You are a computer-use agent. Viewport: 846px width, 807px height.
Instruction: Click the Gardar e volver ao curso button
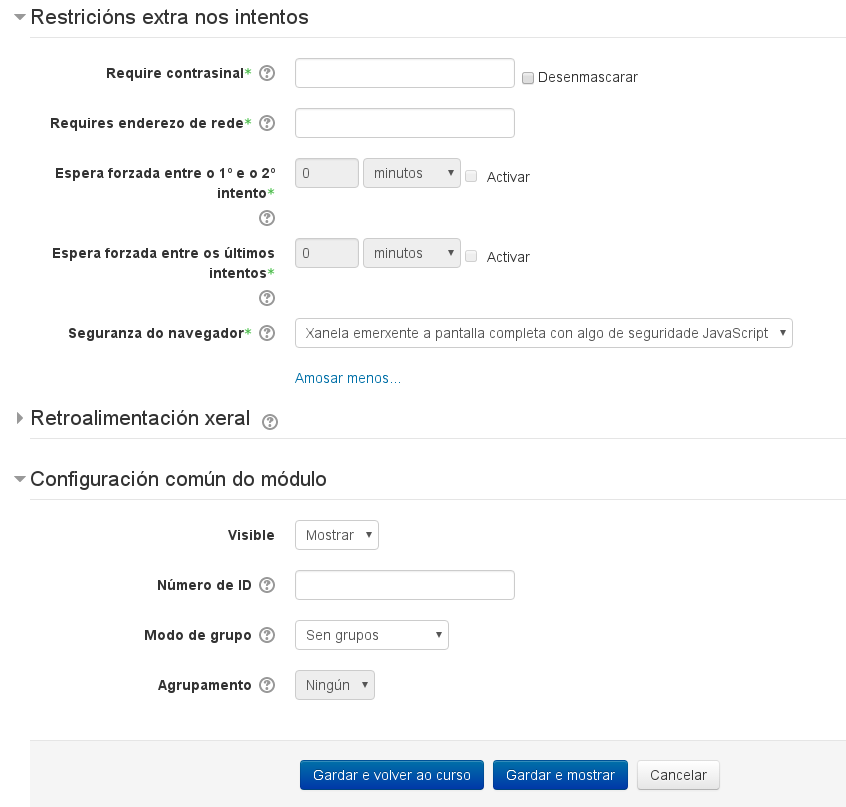pos(392,775)
